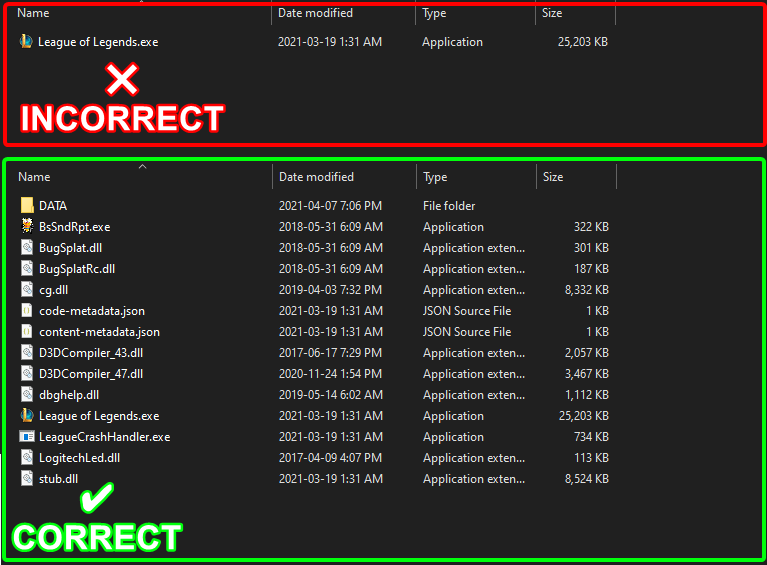The height and width of the screenshot is (565, 767).
Task: Click the 322 KB size cell
Action: coord(591,227)
